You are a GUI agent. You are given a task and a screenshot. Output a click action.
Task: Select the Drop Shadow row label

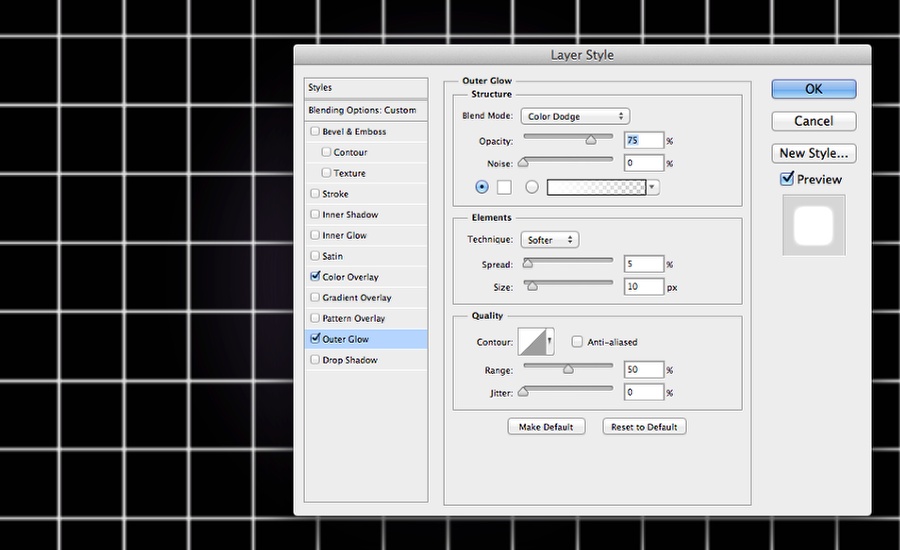350,360
